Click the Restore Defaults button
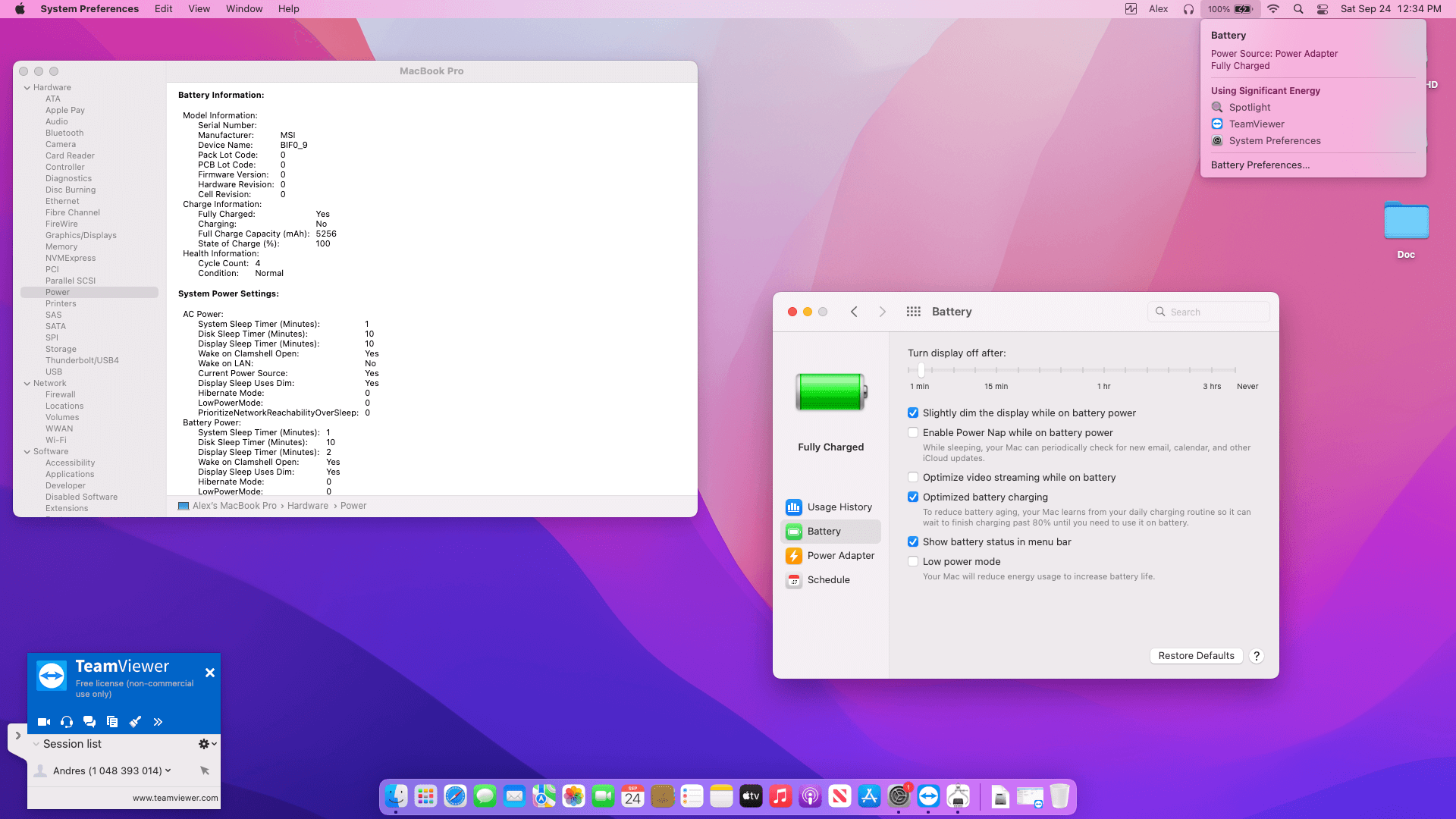Image resolution: width=1456 pixels, height=819 pixels. (x=1196, y=656)
